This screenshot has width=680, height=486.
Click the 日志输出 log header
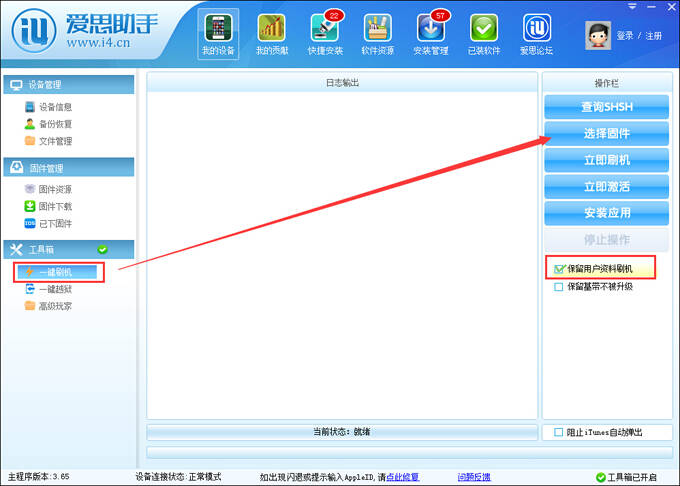click(x=342, y=82)
